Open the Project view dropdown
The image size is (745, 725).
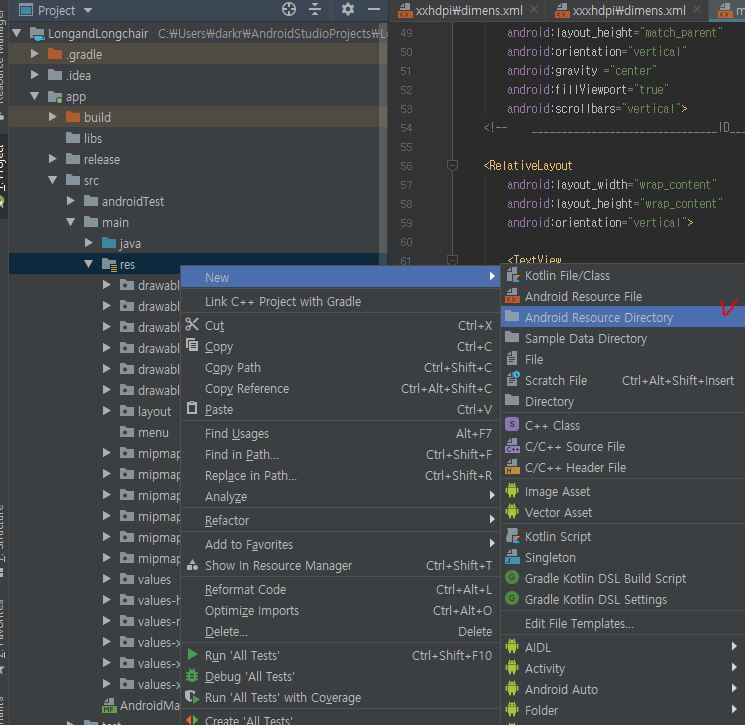[x=88, y=10]
